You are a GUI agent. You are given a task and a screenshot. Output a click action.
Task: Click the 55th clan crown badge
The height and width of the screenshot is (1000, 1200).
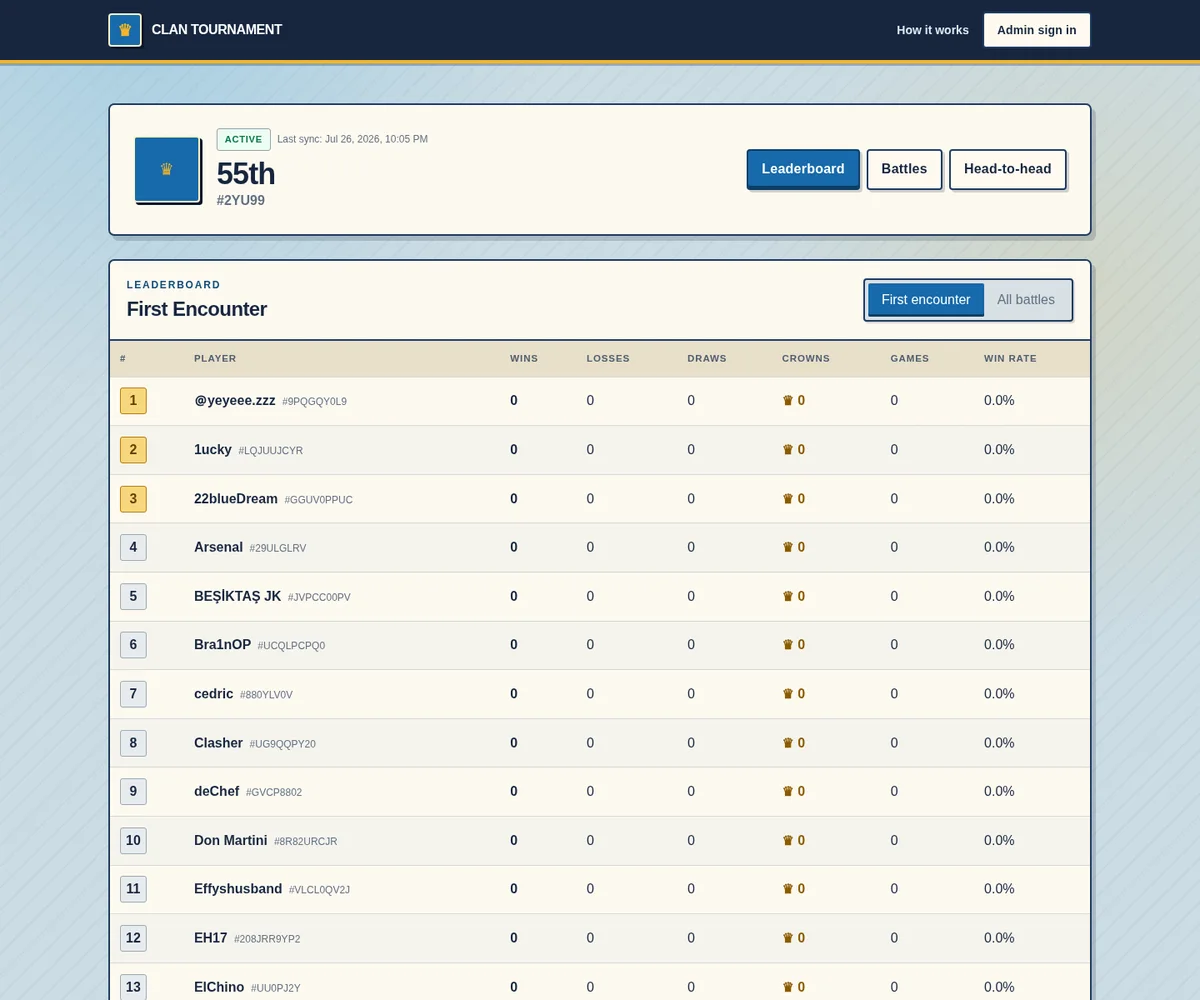click(167, 170)
